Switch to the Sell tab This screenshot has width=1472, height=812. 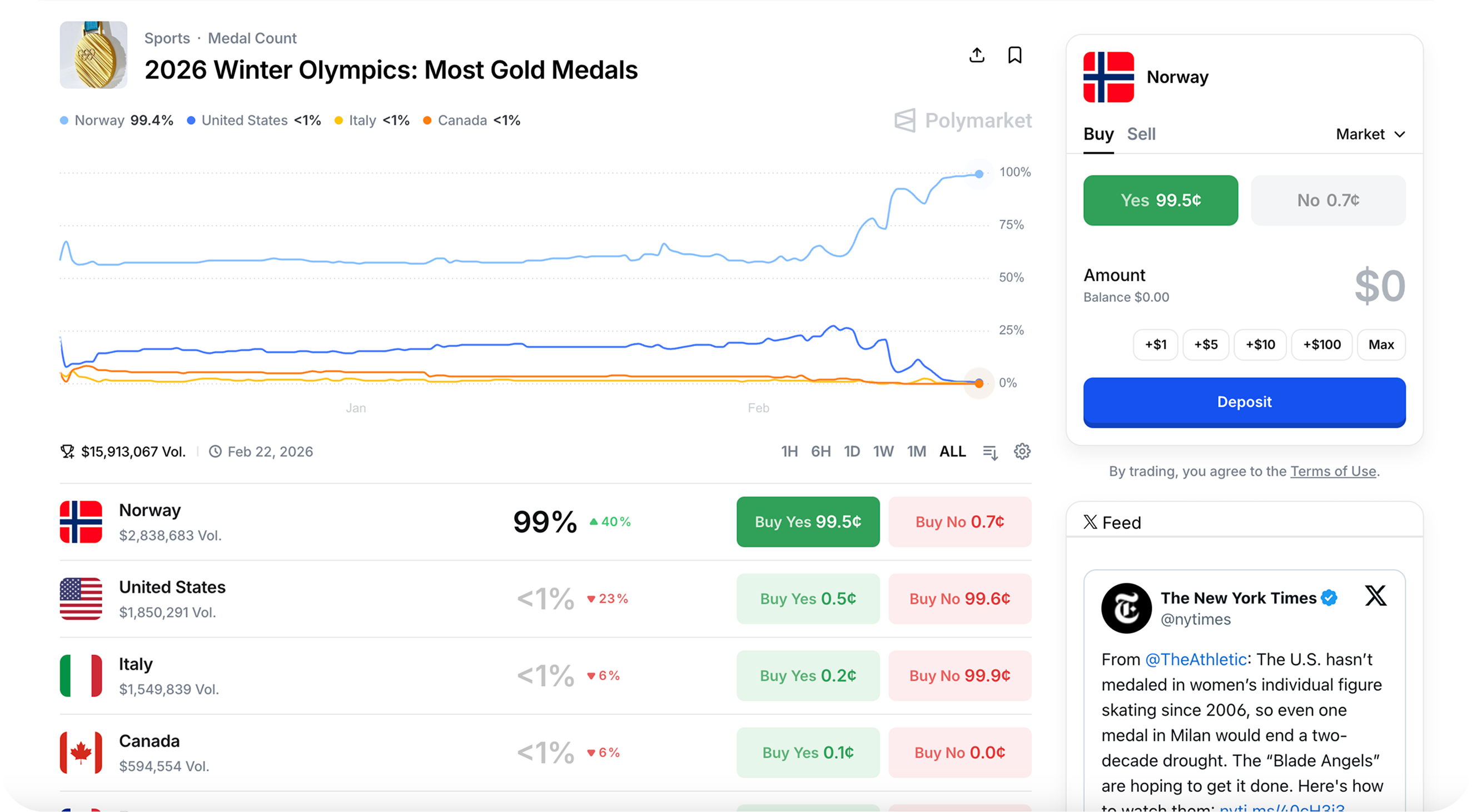1141,134
